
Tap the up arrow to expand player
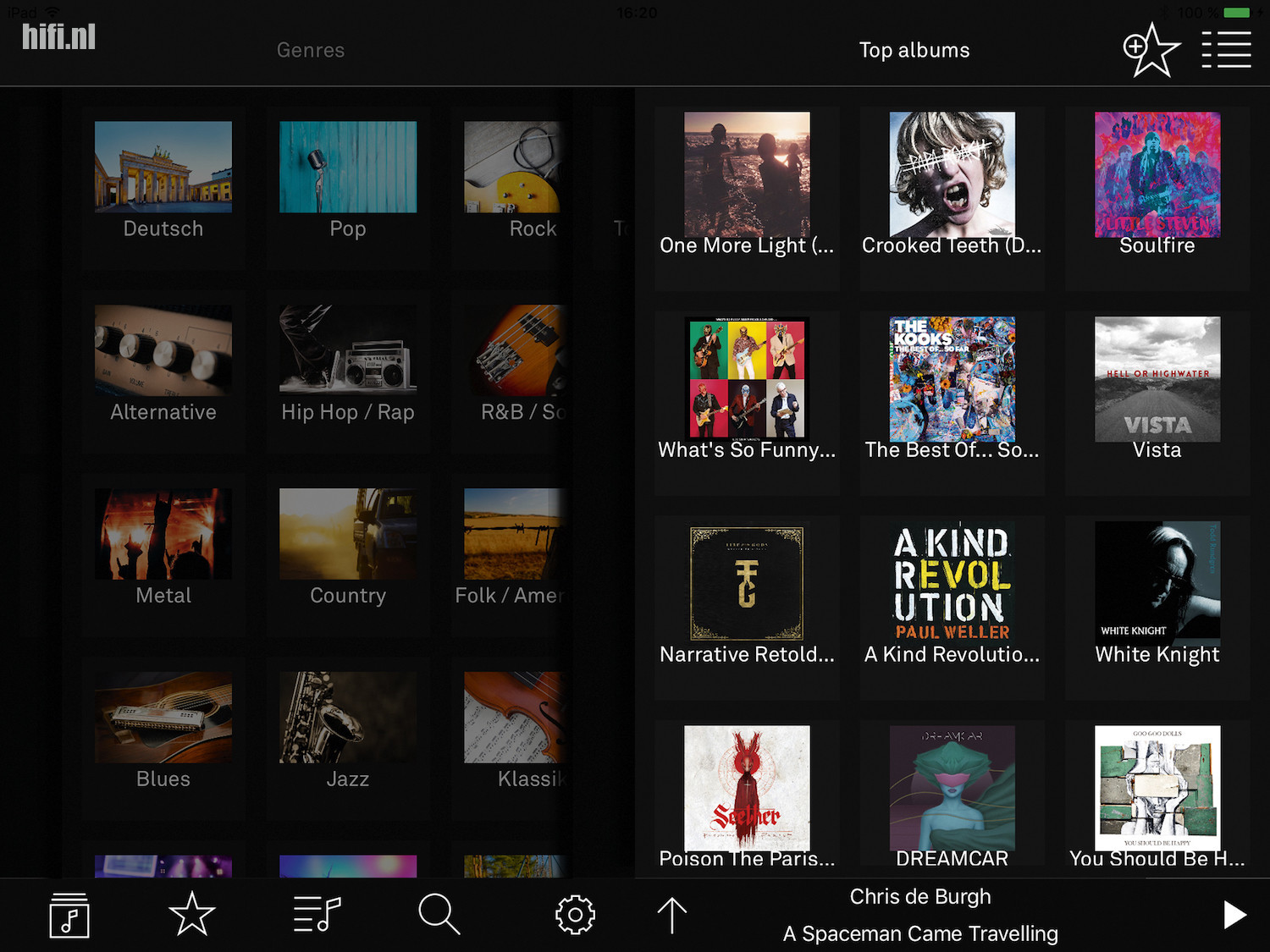pos(672,916)
